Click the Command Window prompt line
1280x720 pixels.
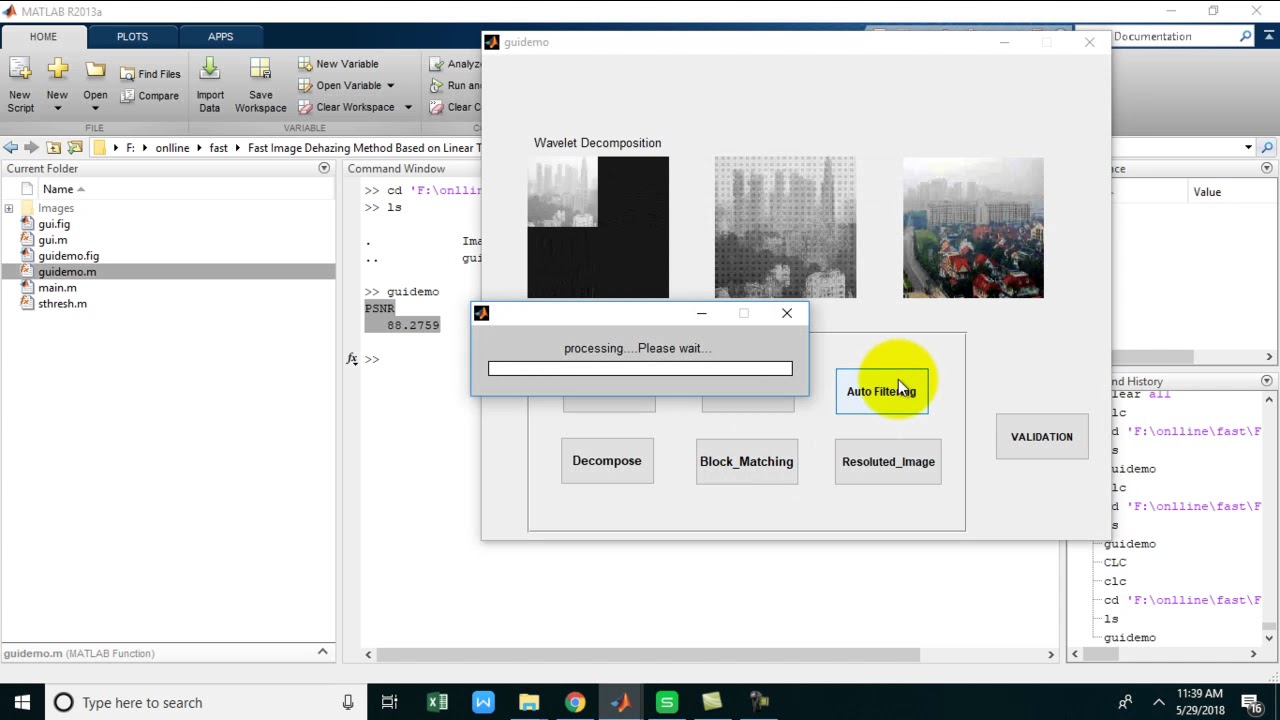[372, 359]
